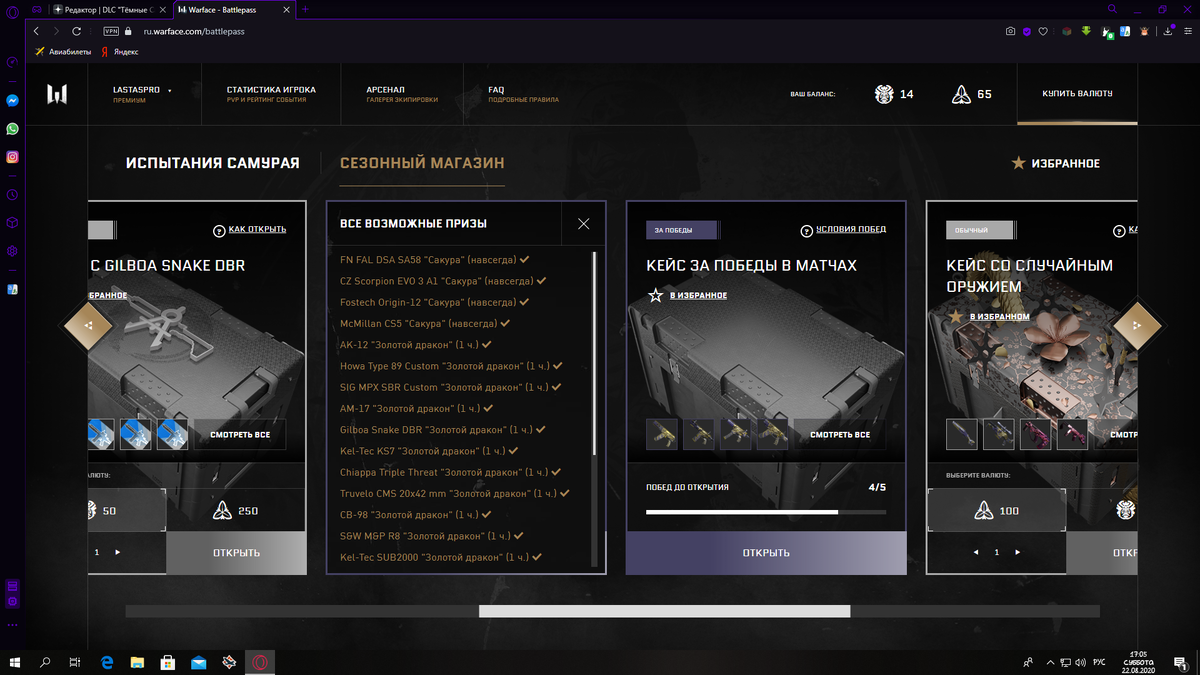Image resolution: width=1200 pixels, height=675 pixels.
Task: Click the crown currency balance 14
Action: click(x=894, y=94)
